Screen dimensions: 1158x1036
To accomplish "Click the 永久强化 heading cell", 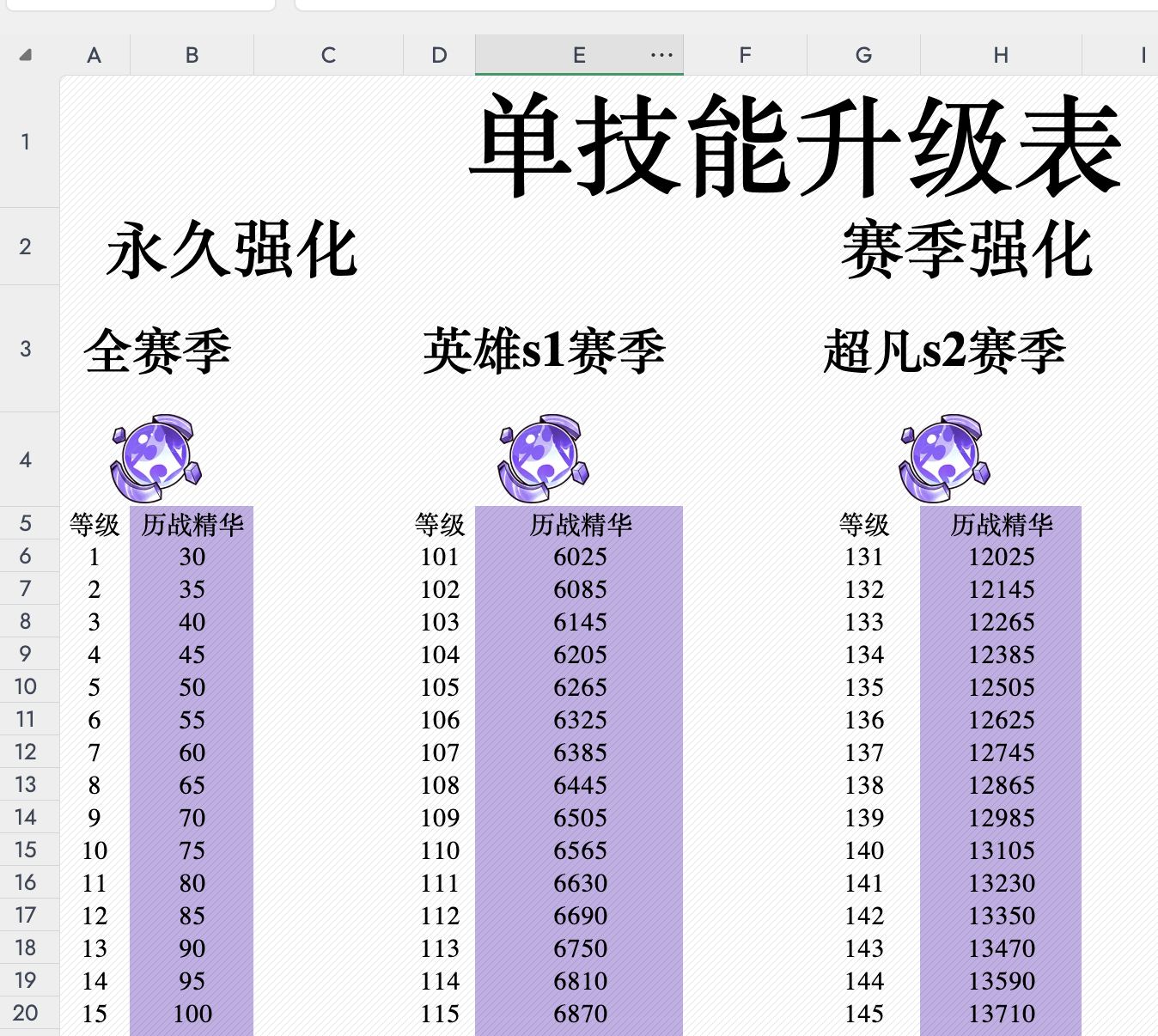I will 231,249.
